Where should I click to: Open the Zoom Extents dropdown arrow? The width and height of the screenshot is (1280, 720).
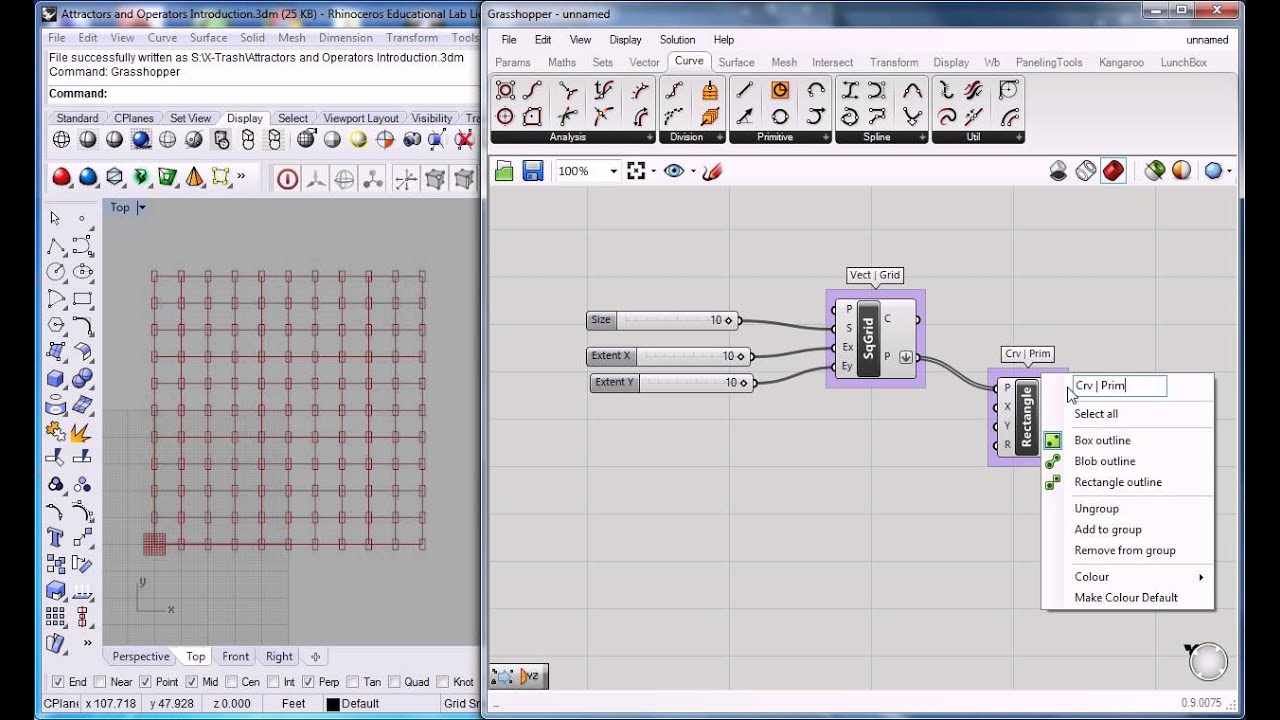pos(652,171)
